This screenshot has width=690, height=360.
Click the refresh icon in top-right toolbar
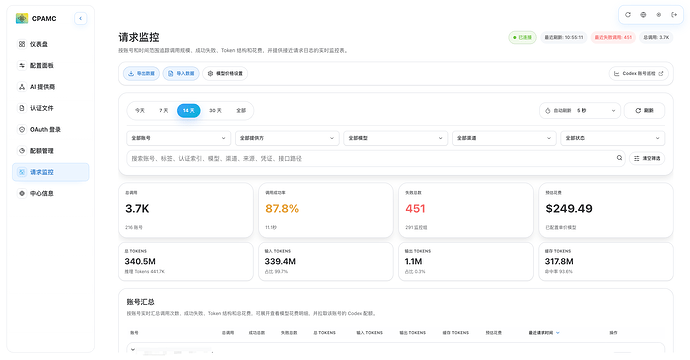[x=628, y=15]
